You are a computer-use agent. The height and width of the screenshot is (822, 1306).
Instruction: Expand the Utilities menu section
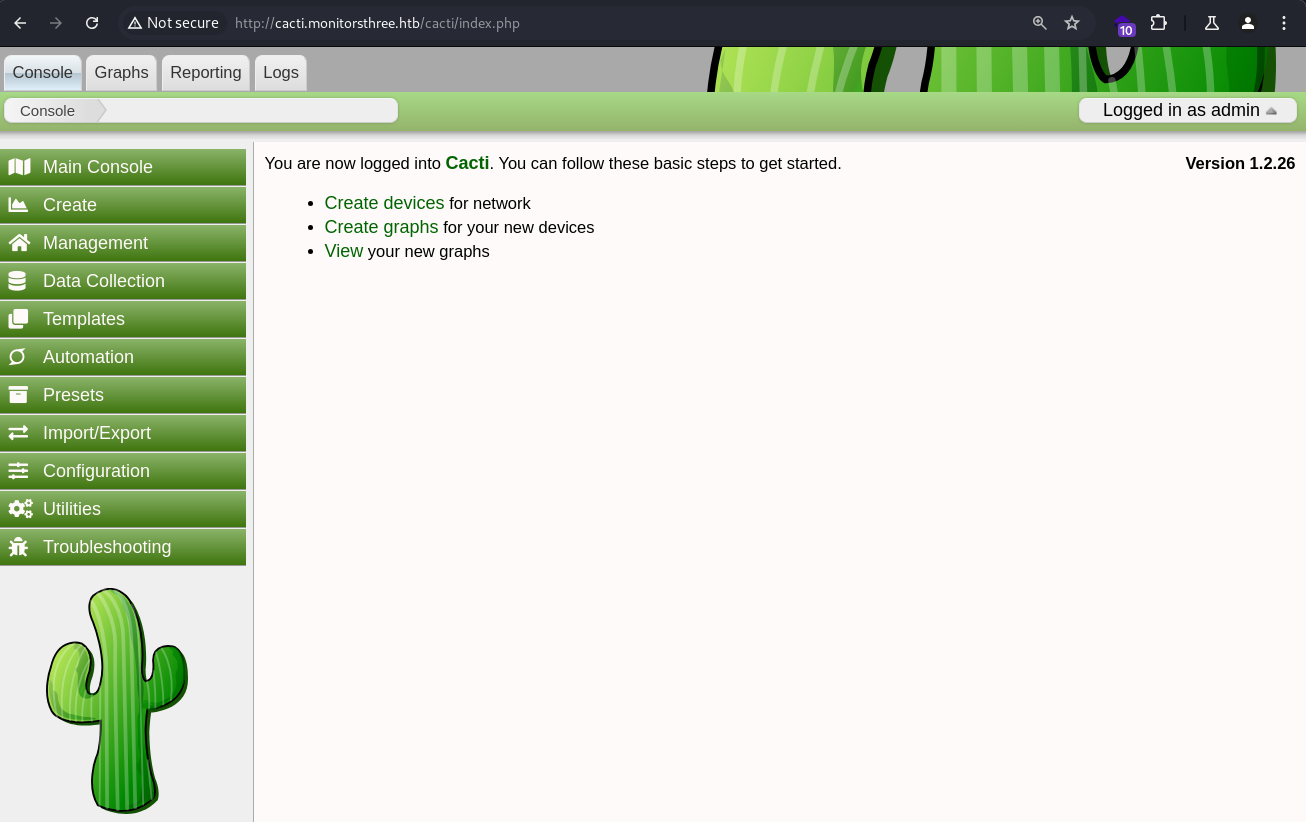tap(123, 509)
